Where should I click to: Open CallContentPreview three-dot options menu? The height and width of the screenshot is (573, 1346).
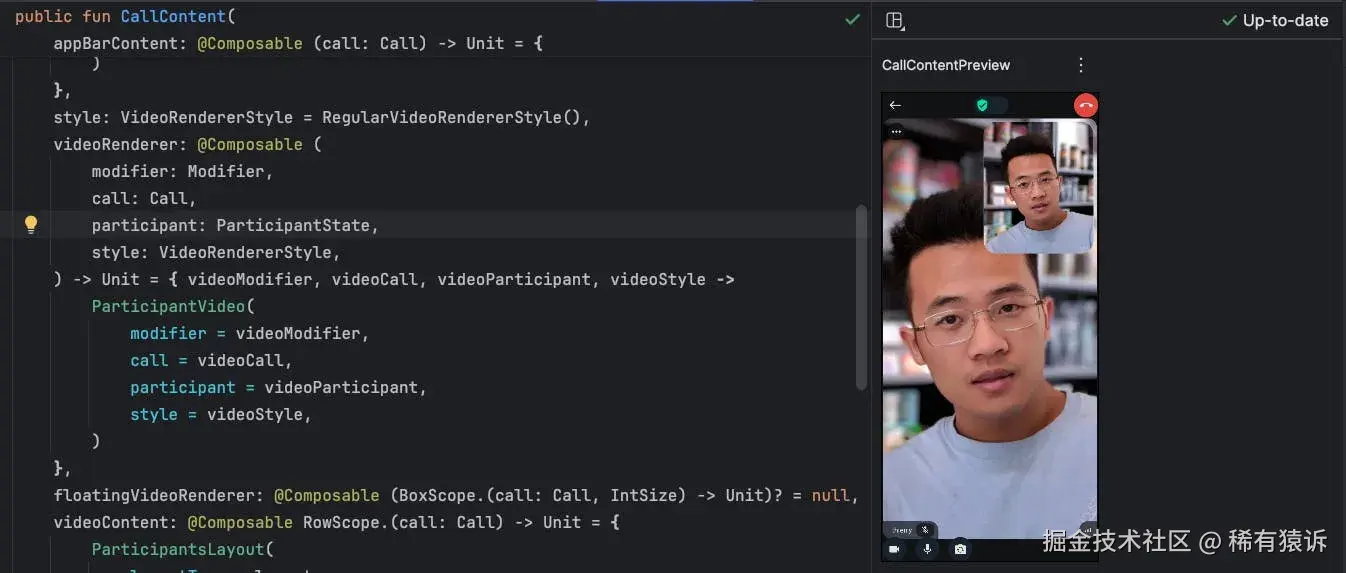(x=1080, y=65)
